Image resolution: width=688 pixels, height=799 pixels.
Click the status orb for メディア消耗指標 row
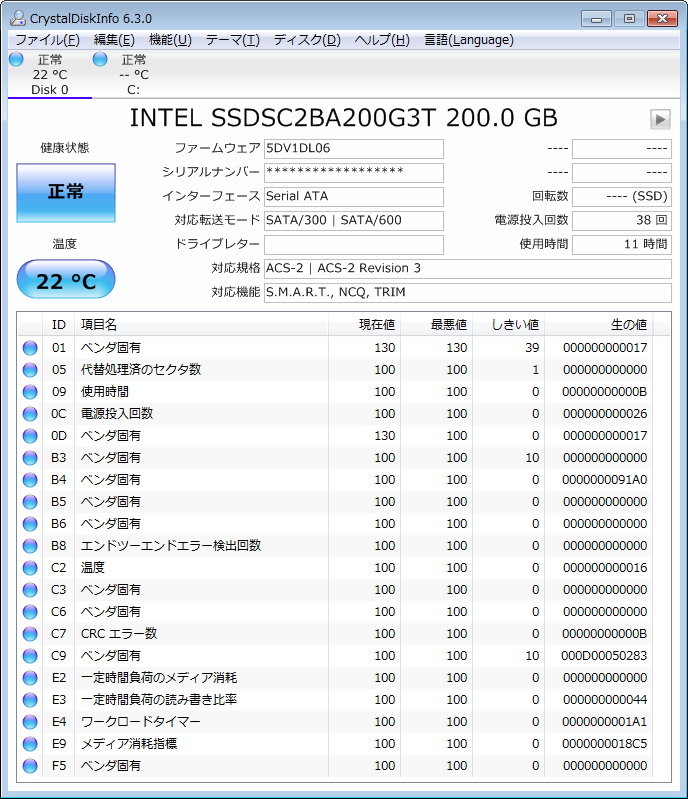pyautogui.click(x=30, y=743)
